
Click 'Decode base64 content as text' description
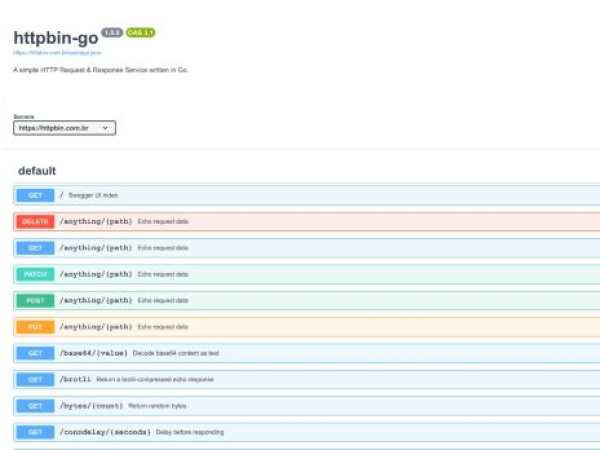[x=176, y=353]
